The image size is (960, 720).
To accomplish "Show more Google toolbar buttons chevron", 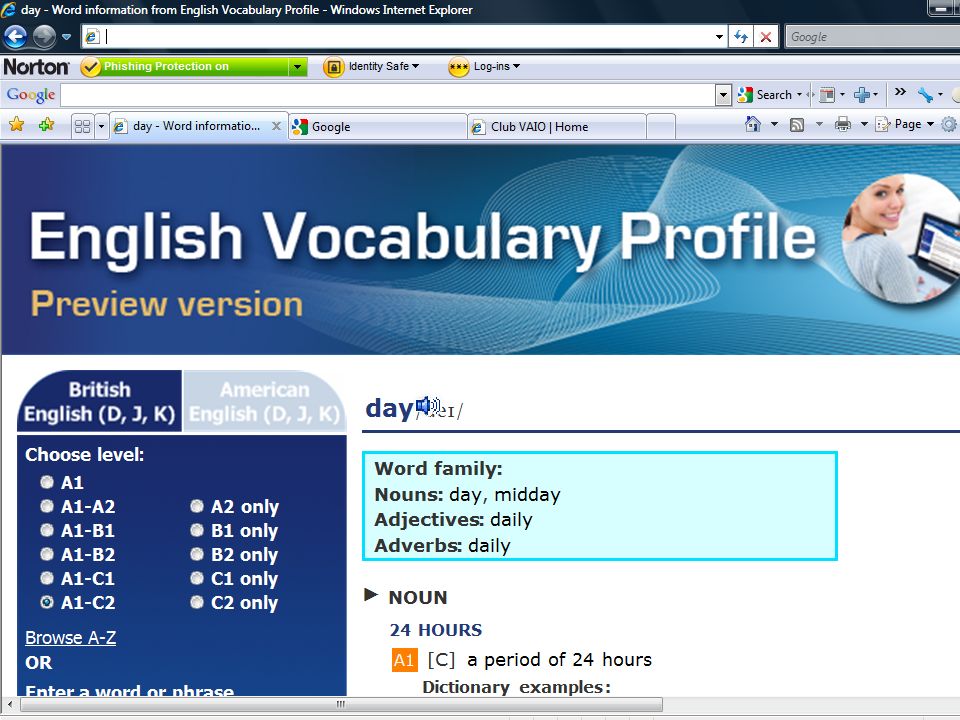I will pyautogui.click(x=900, y=92).
